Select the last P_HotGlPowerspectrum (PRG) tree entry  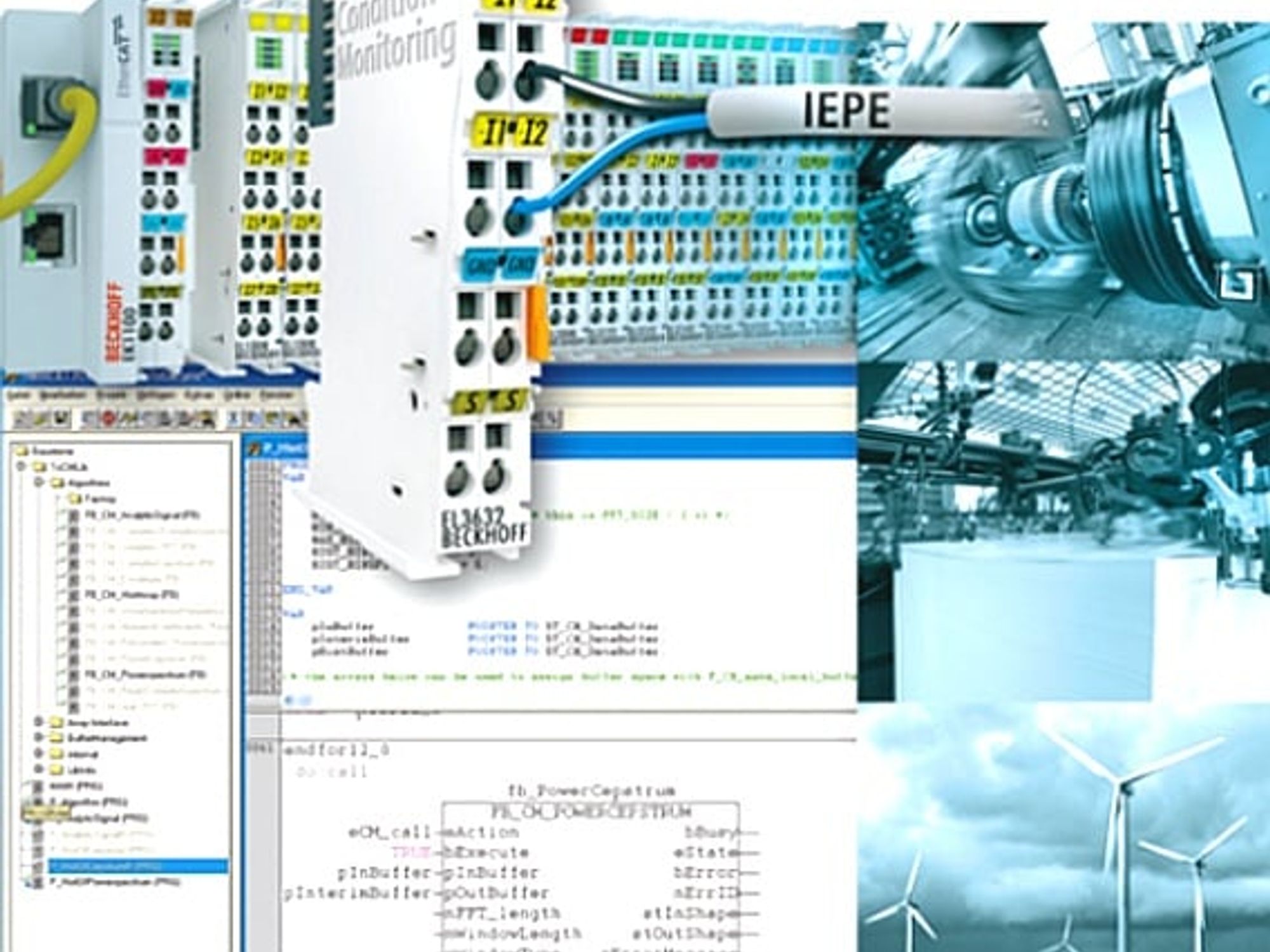[x=114, y=882]
